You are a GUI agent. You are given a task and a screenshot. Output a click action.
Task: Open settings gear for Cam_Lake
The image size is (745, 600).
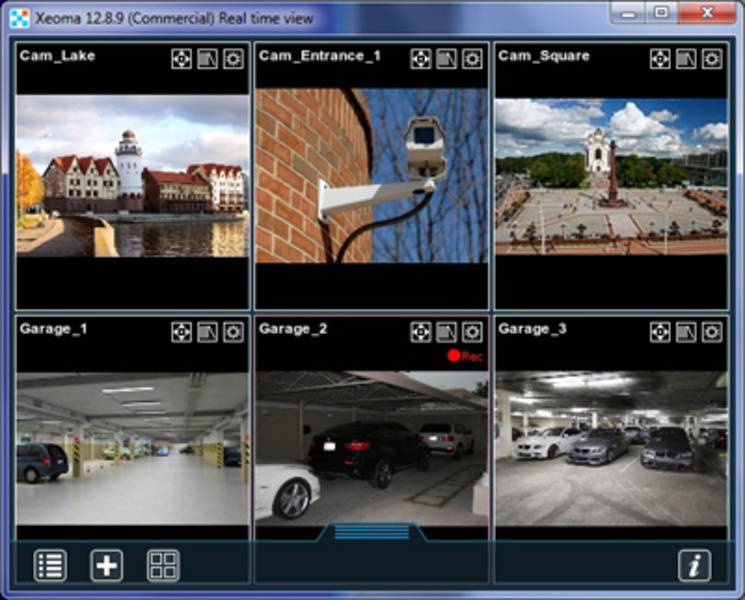coord(233,59)
